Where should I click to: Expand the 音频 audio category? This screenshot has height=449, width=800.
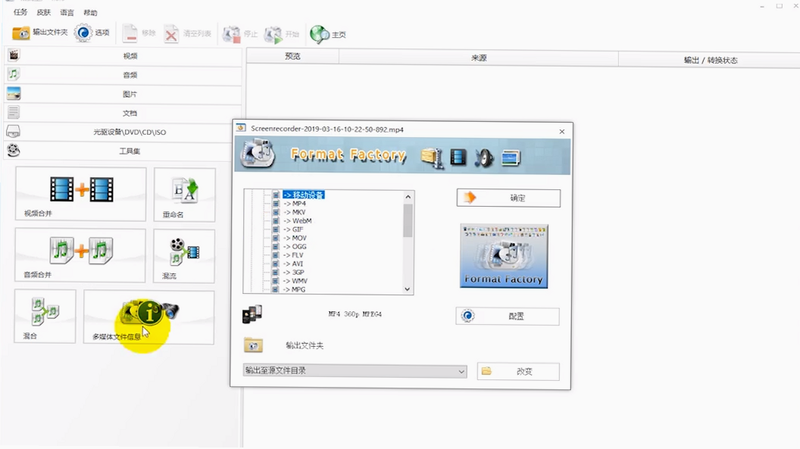tap(123, 74)
